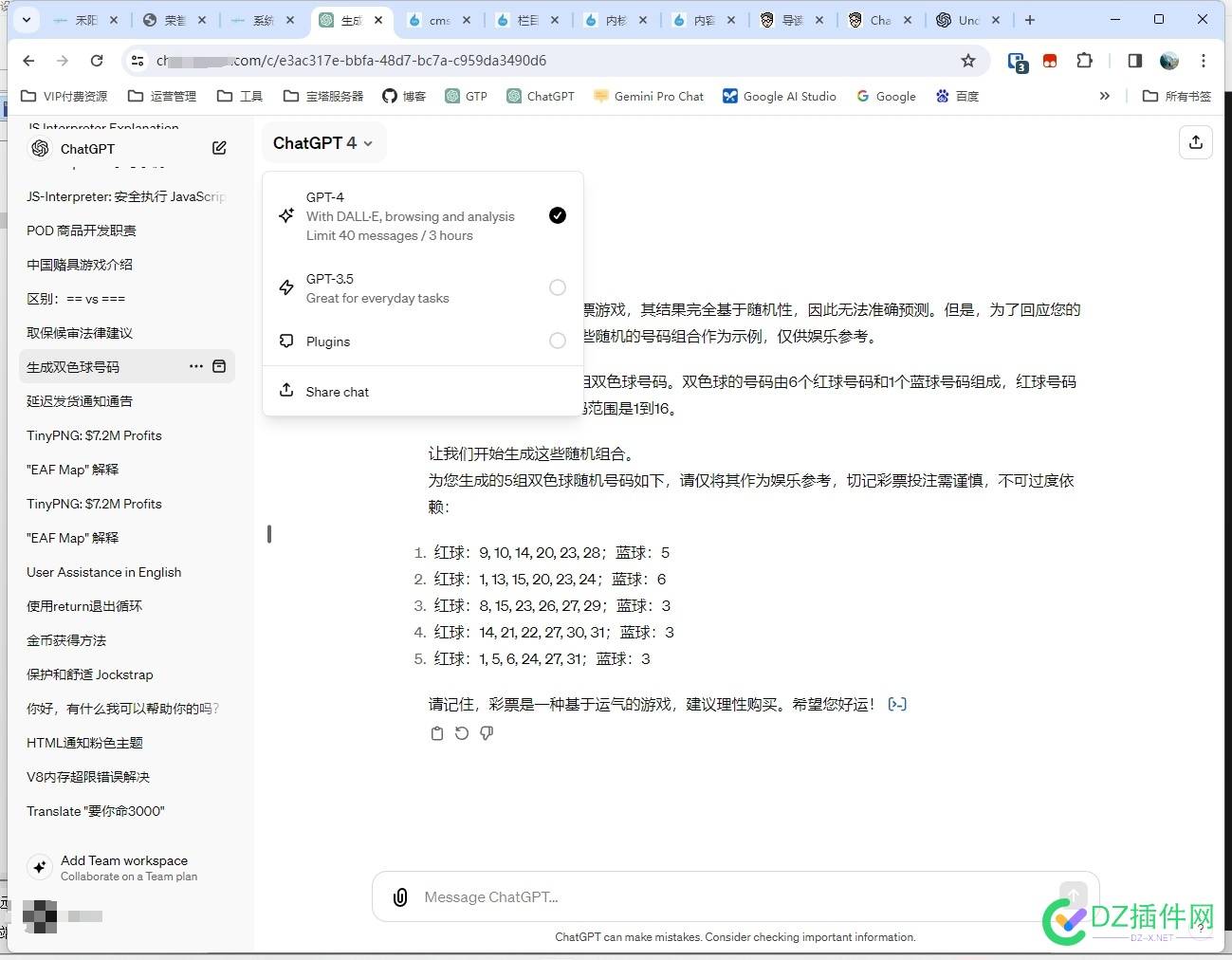The image size is (1232, 960).
Task: Select the GPT-4 model radio button
Action: (558, 215)
